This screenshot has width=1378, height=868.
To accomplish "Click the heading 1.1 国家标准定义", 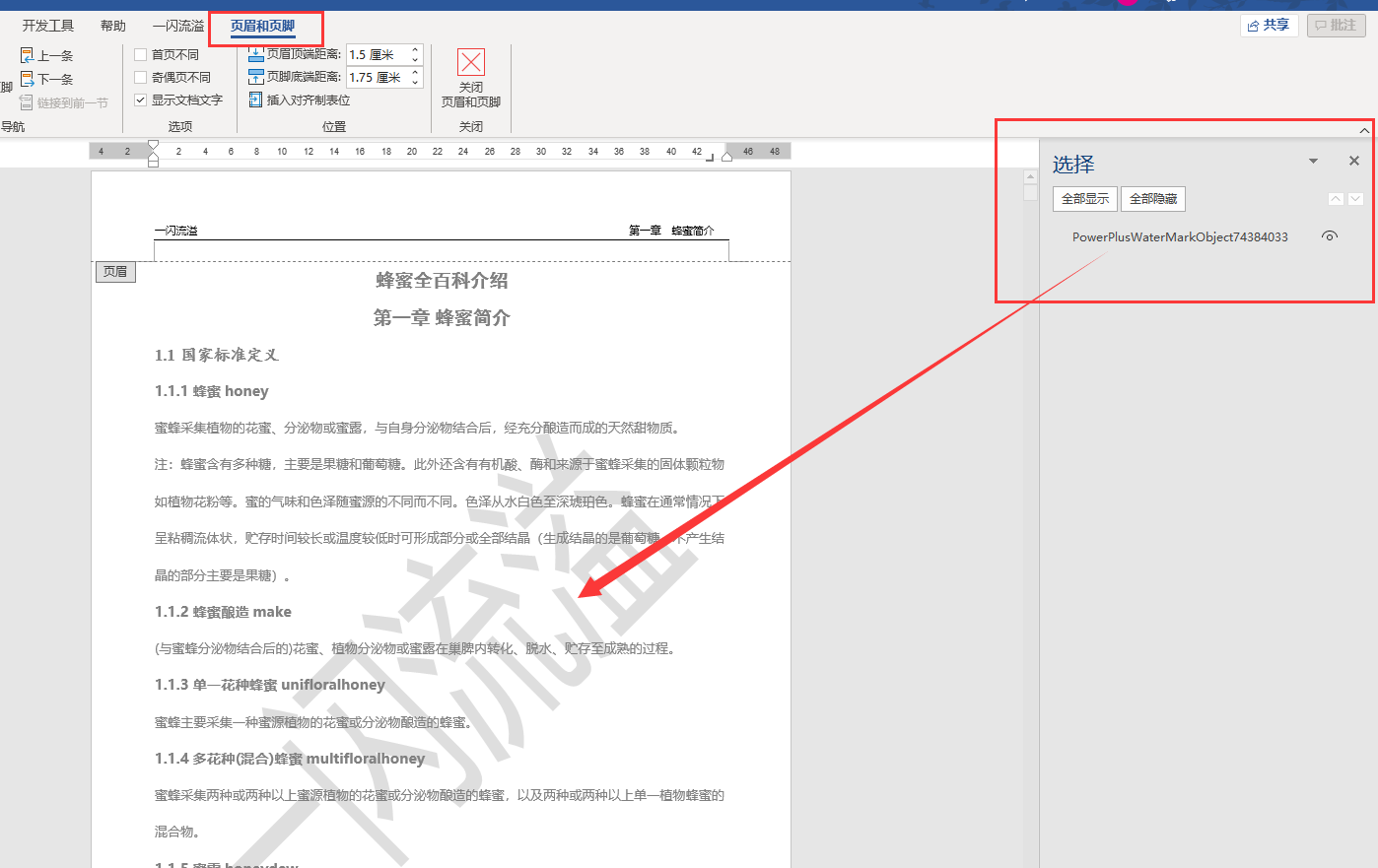I will pyautogui.click(x=217, y=355).
